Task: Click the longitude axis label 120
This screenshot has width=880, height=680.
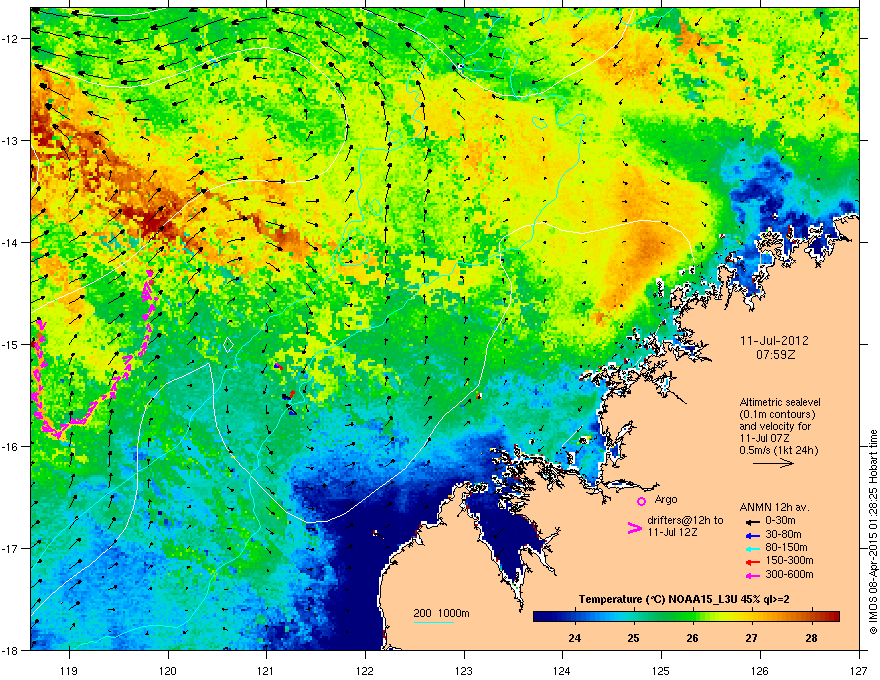Action: (168, 670)
